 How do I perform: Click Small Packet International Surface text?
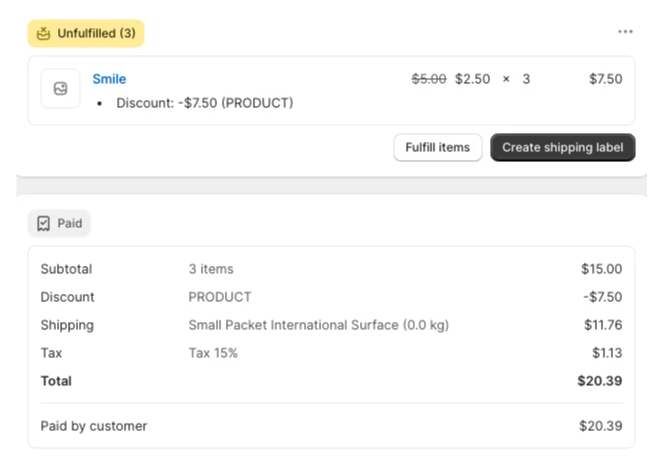318,325
